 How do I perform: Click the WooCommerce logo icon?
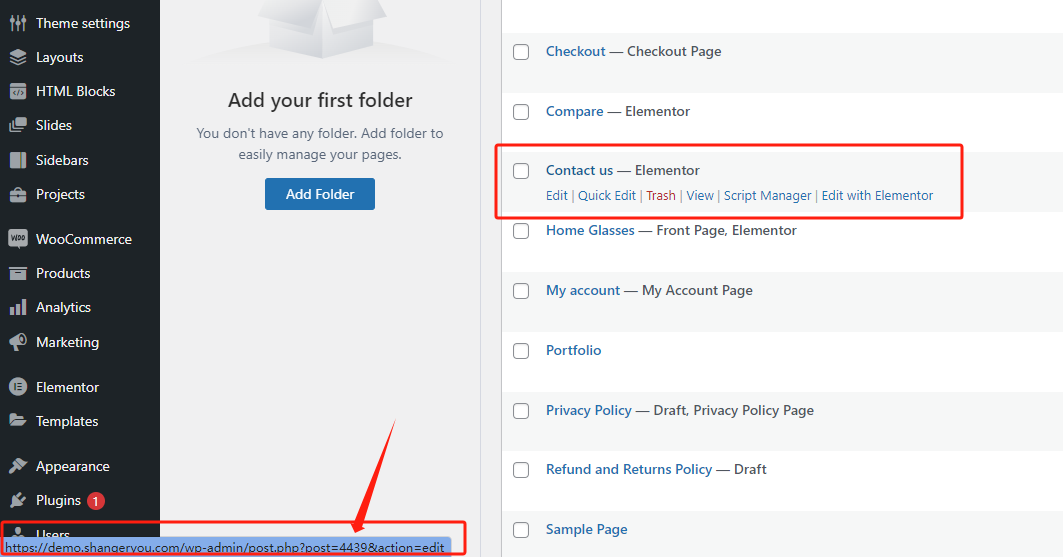tap(18, 239)
